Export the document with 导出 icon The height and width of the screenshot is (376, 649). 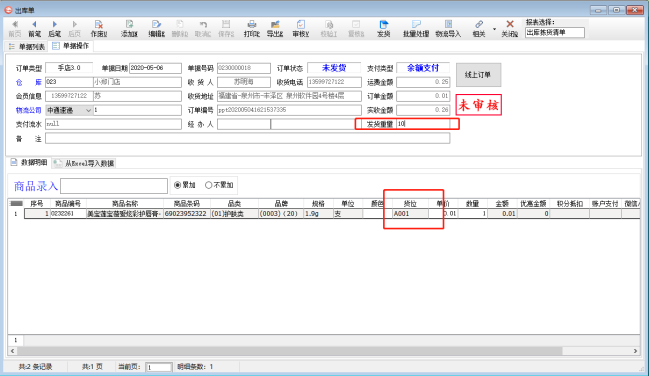pos(275,29)
